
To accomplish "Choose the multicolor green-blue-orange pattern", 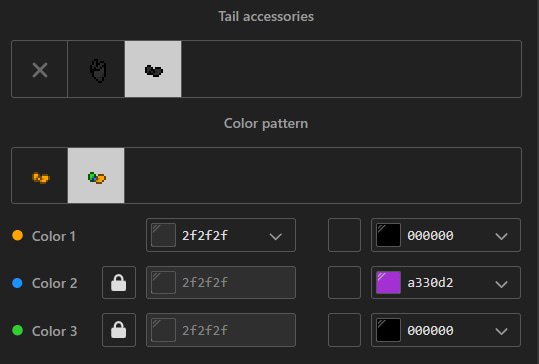I will [x=96, y=176].
